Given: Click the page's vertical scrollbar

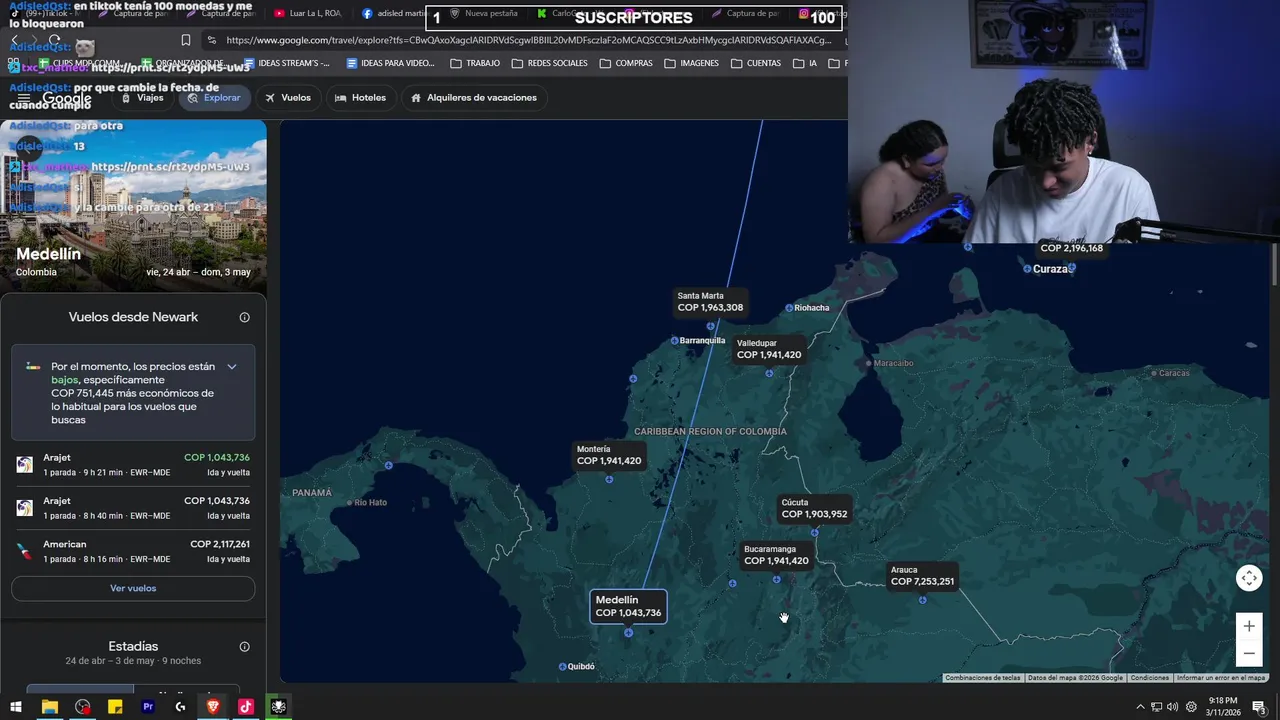Looking at the screenshot, I should click(1274, 265).
